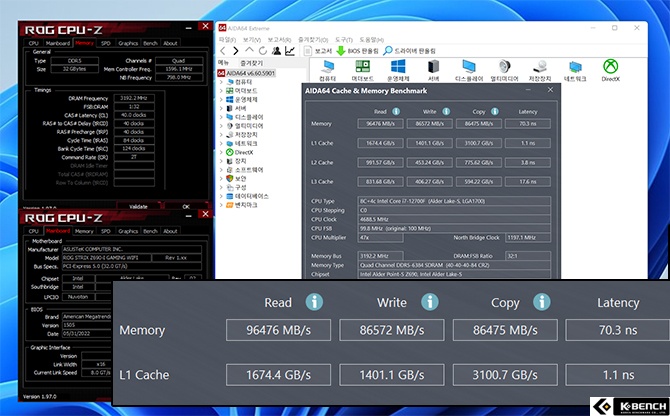Click CPU-Z Model field ROG STRIX Z690-I GAMING WIFI
This screenshot has height=416, width=670.
pos(106,258)
